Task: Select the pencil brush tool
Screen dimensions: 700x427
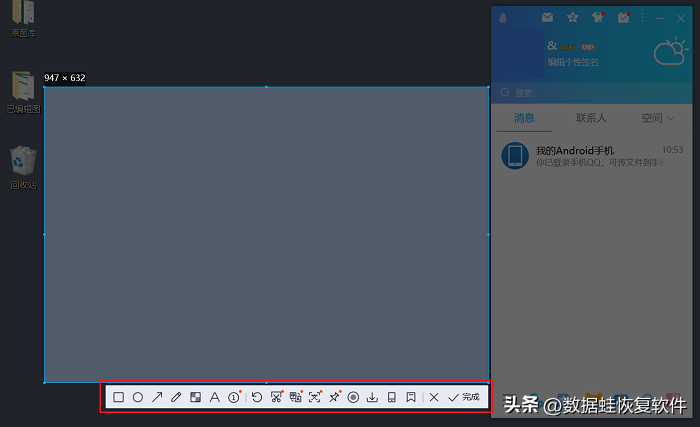Action: [x=176, y=397]
